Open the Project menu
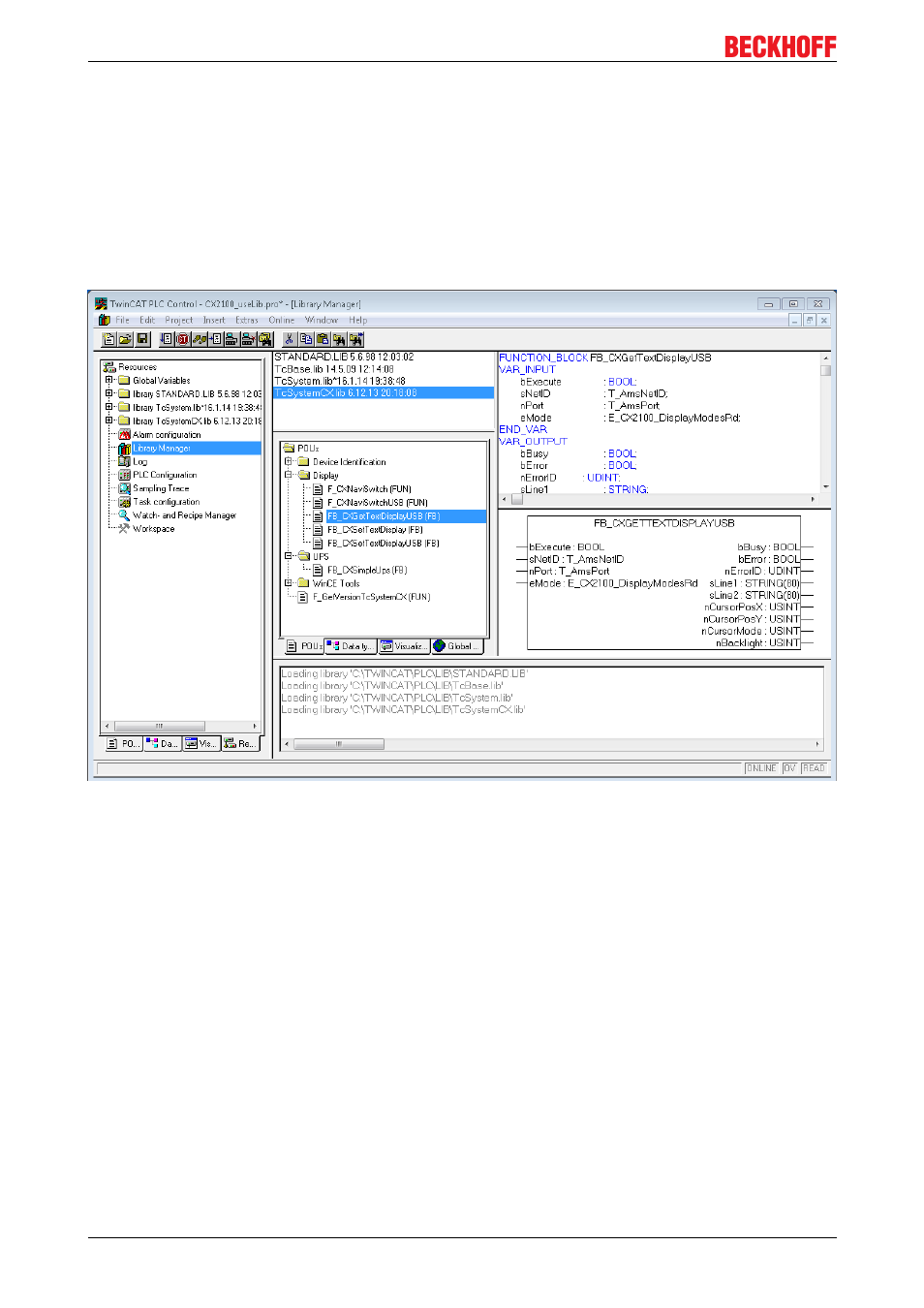924x1308 pixels. (x=179, y=321)
